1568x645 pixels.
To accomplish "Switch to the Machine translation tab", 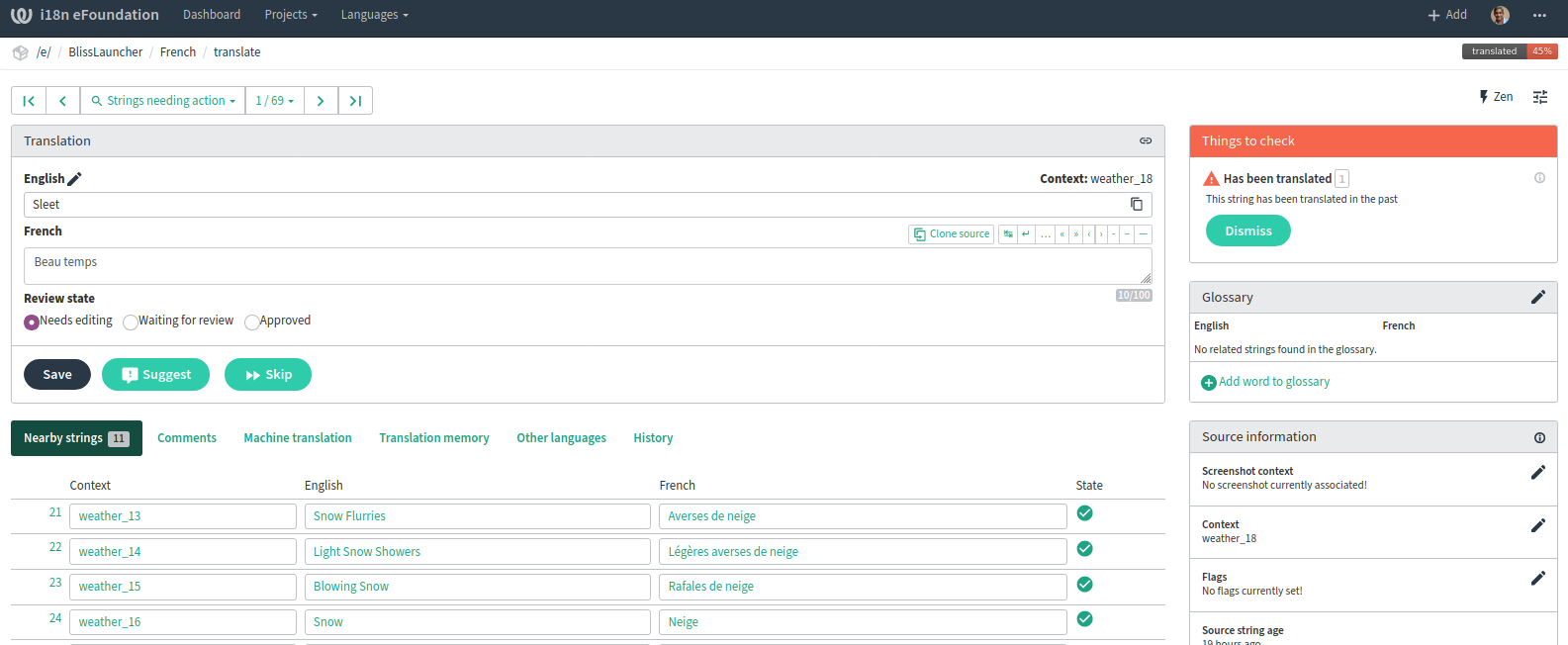I will tap(298, 438).
